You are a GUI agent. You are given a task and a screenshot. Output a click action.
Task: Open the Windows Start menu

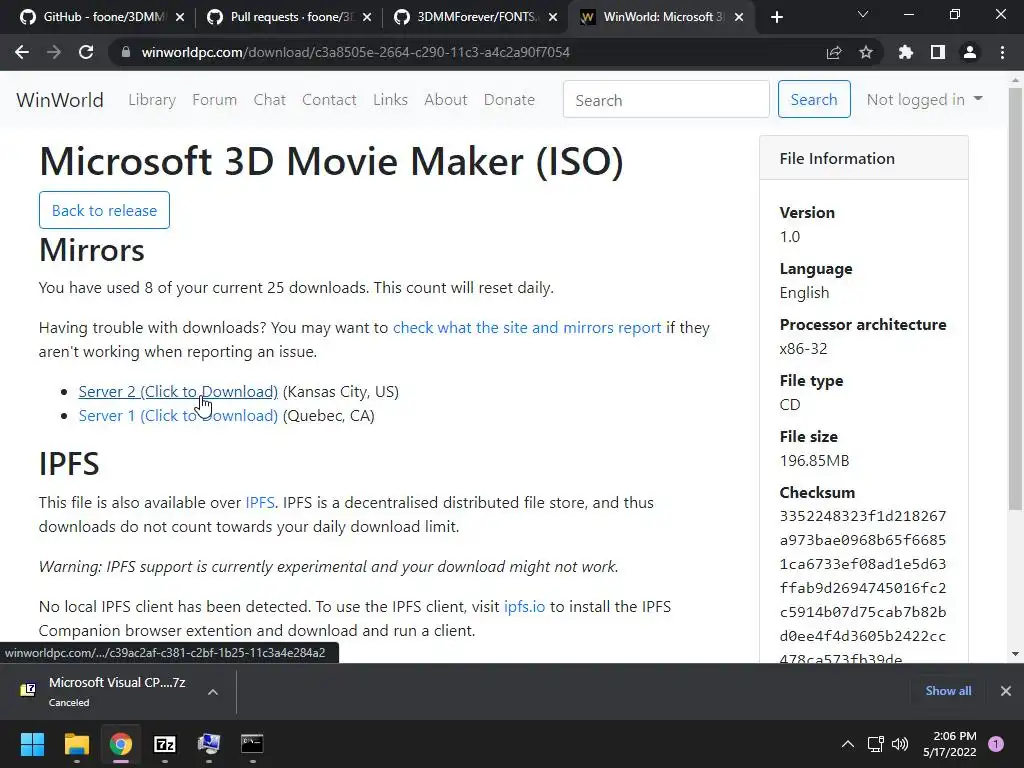[32, 744]
